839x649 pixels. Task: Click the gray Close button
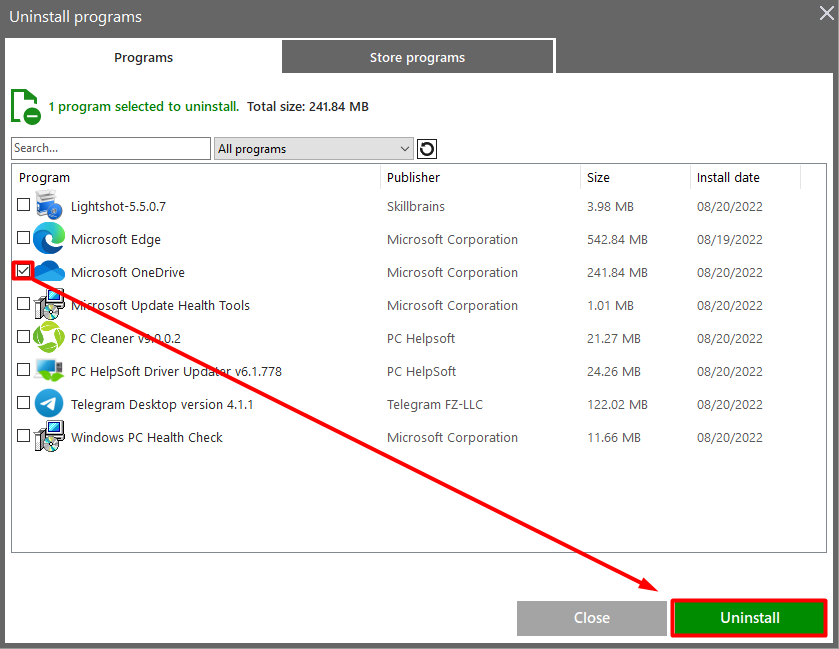[x=591, y=618]
